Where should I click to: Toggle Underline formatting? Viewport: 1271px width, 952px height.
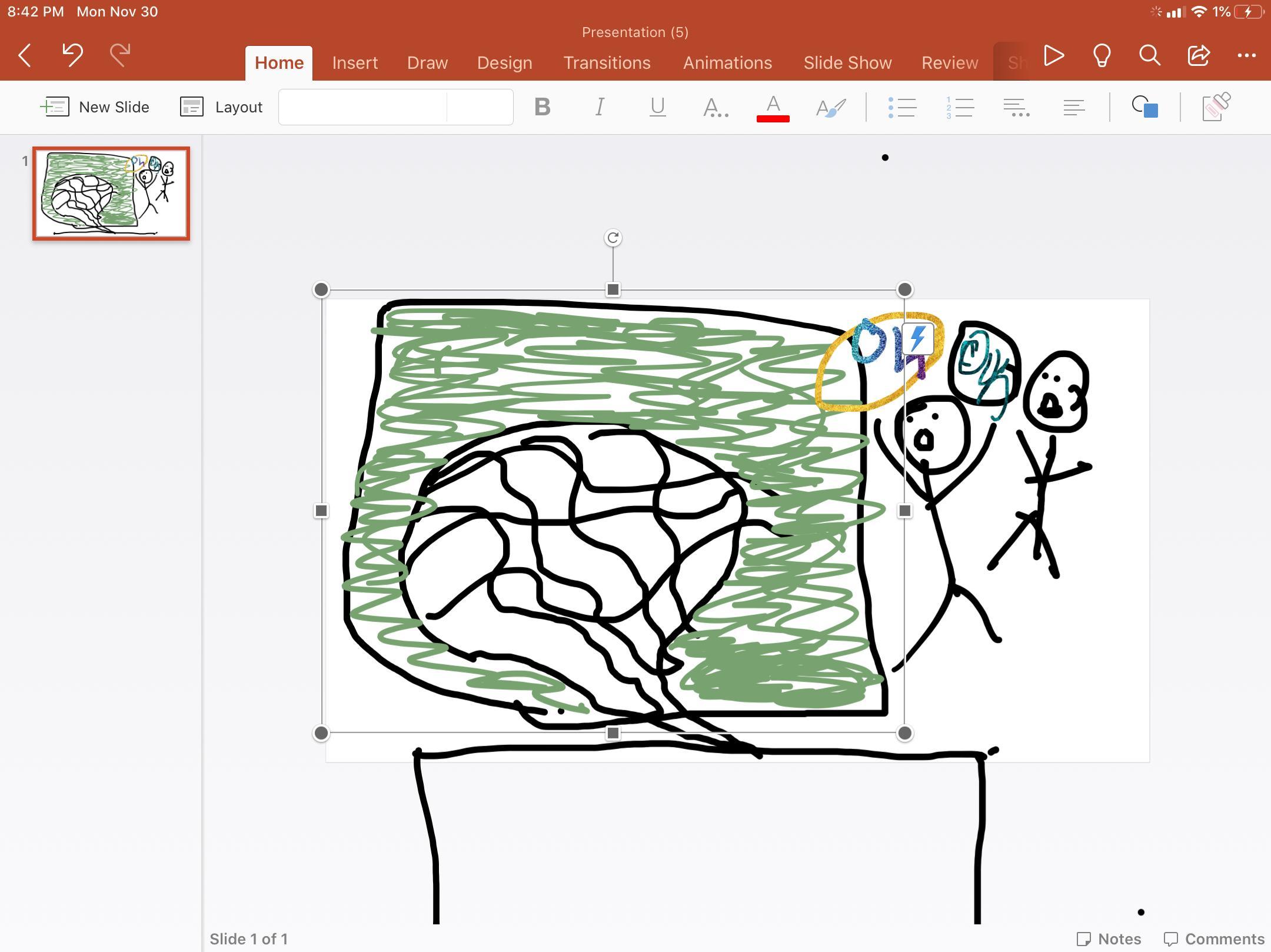[657, 107]
